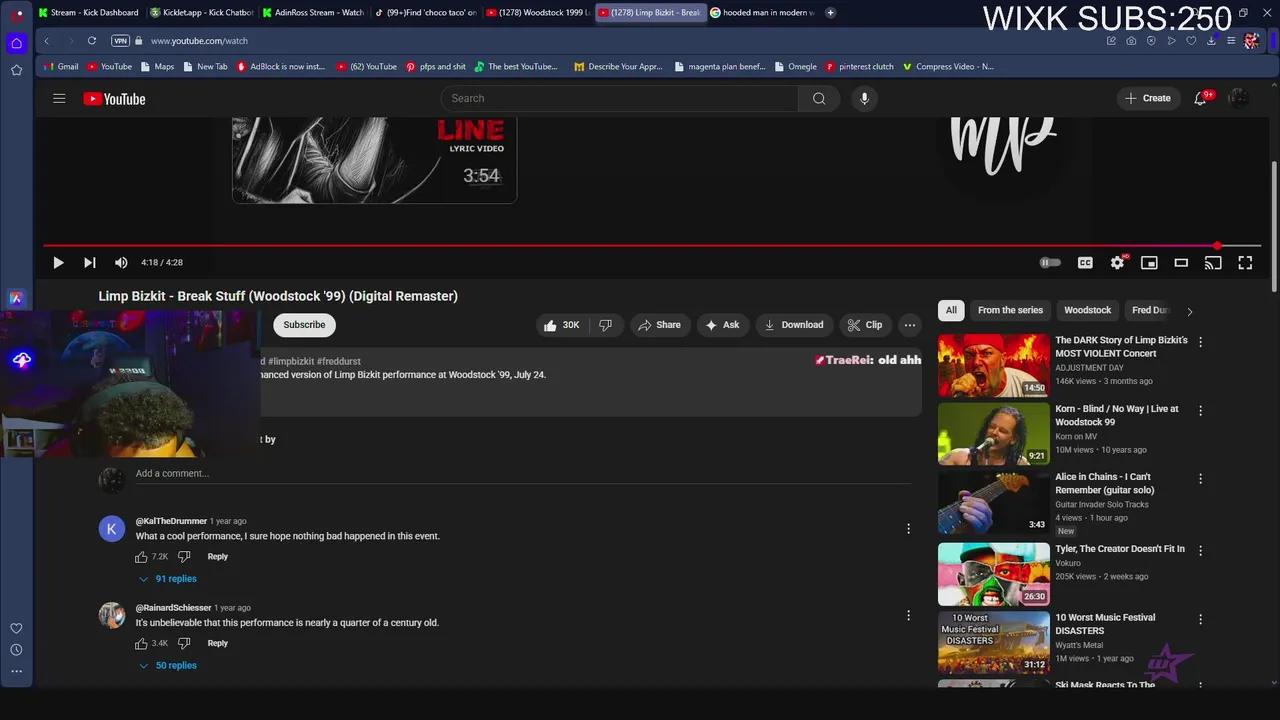The image size is (1280, 720).
Task: Skip to the next video
Action: (x=89, y=263)
